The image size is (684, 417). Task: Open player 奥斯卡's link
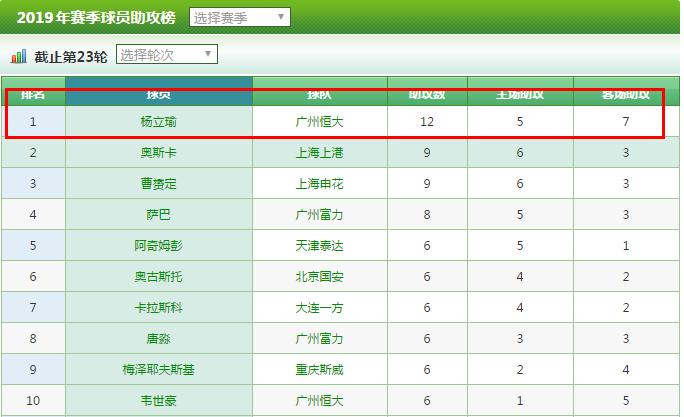pos(158,153)
